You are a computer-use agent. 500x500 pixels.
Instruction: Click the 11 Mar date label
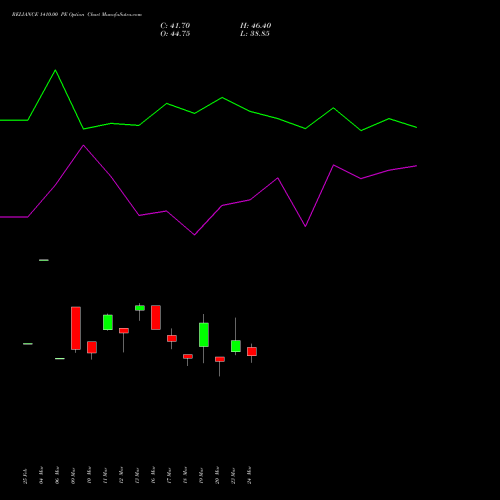[106, 476]
